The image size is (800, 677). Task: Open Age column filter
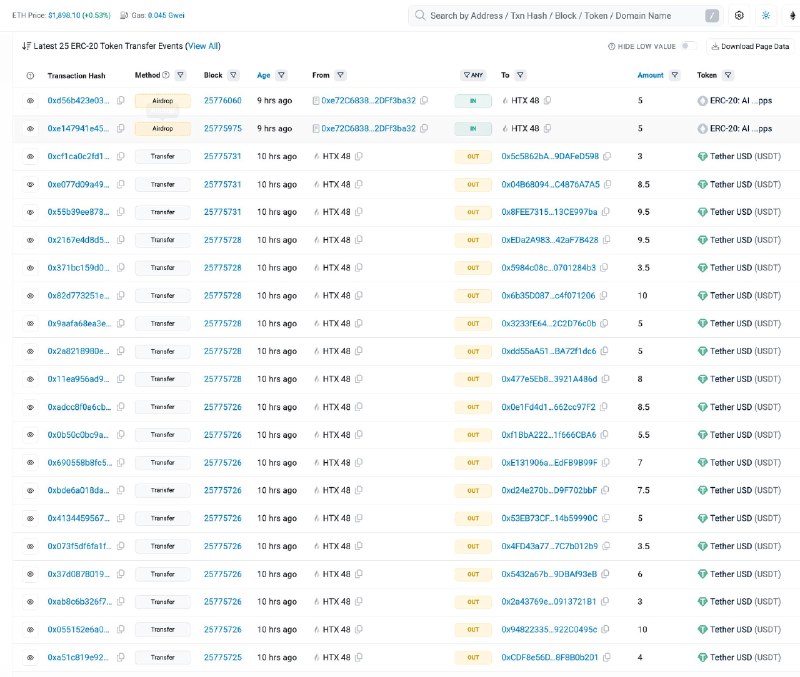pyautogui.click(x=281, y=75)
